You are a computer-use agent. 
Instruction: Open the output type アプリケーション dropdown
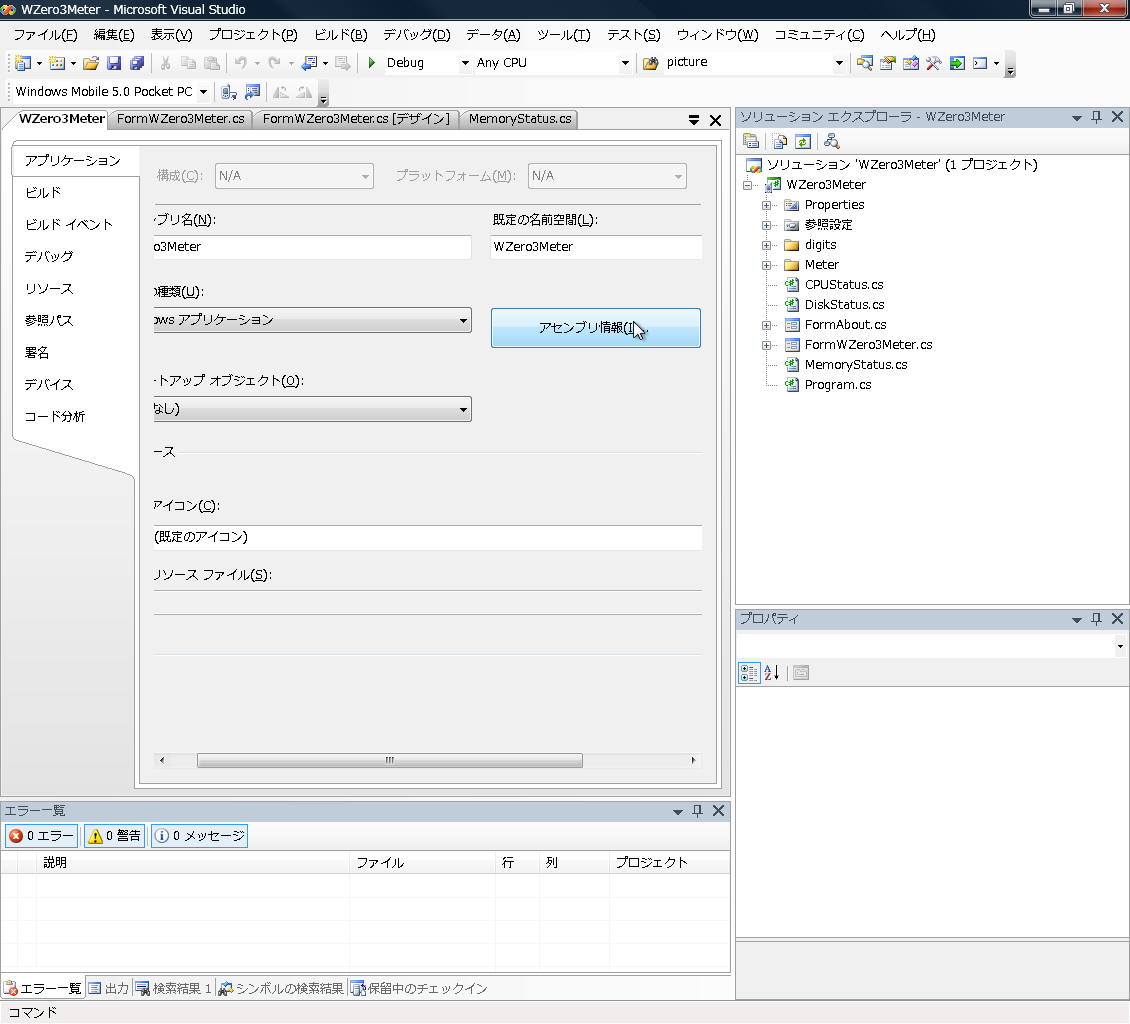point(463,321)
